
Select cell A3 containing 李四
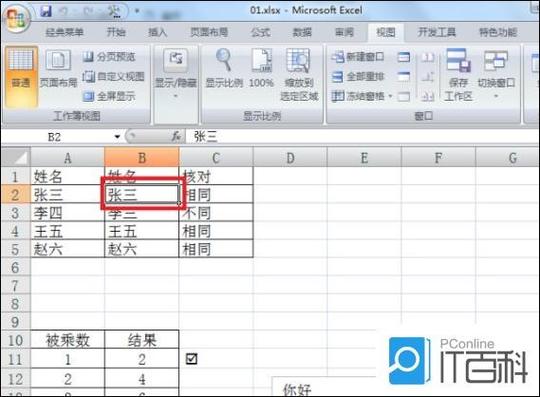tap(68, 213)
